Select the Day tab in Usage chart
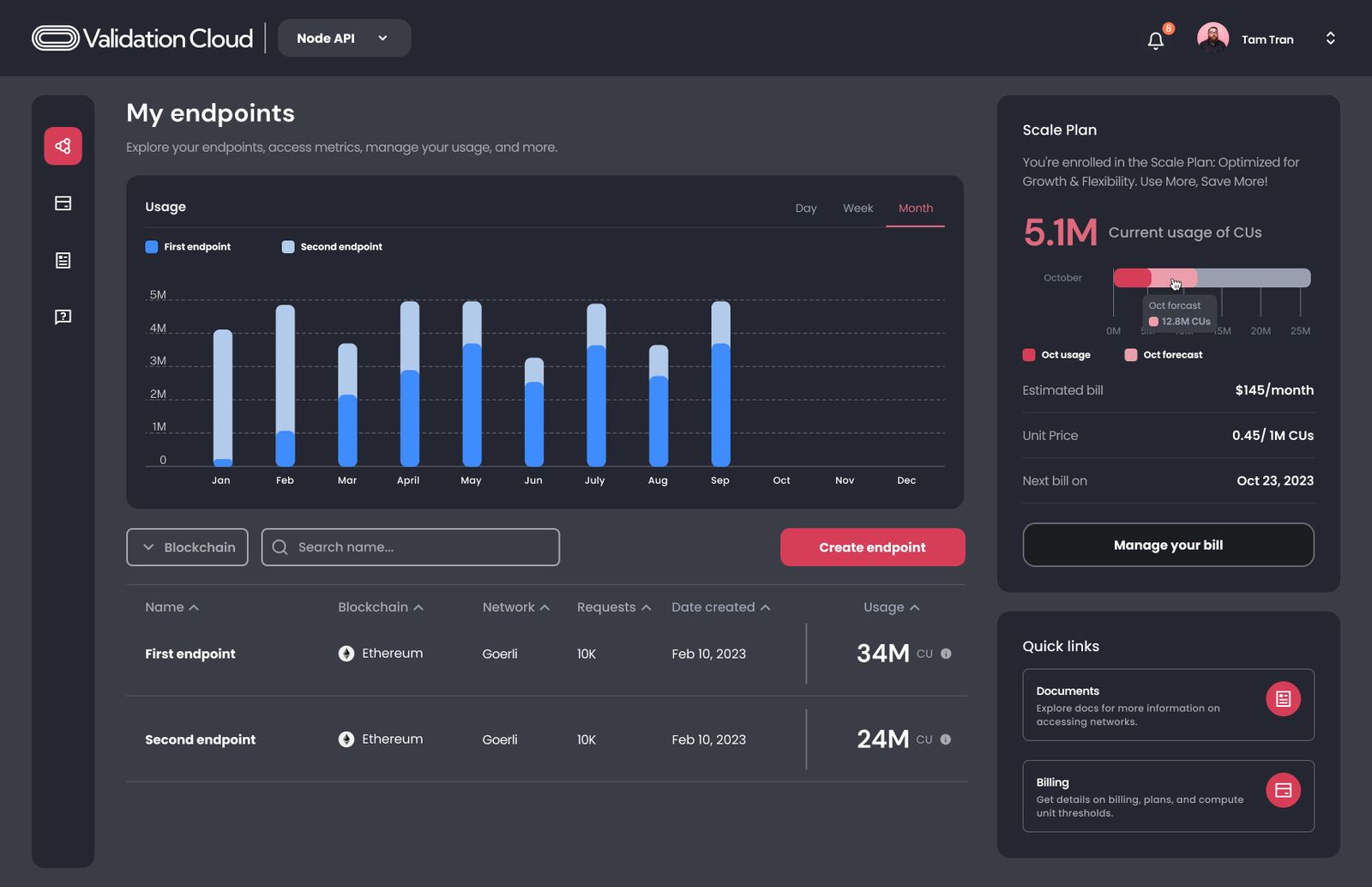 (x=805, y=208)
